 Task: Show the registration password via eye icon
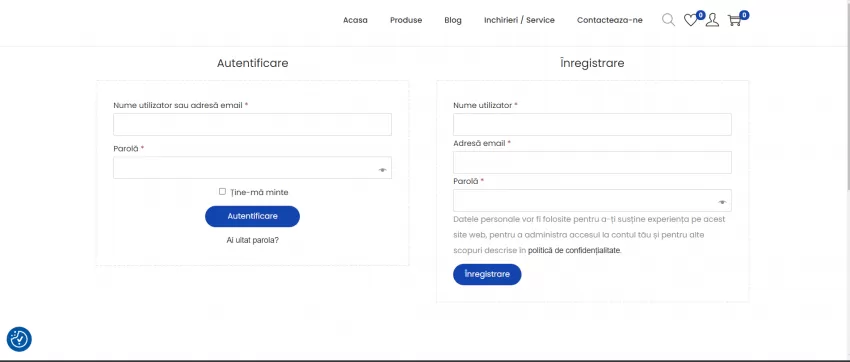pos(723,202)
